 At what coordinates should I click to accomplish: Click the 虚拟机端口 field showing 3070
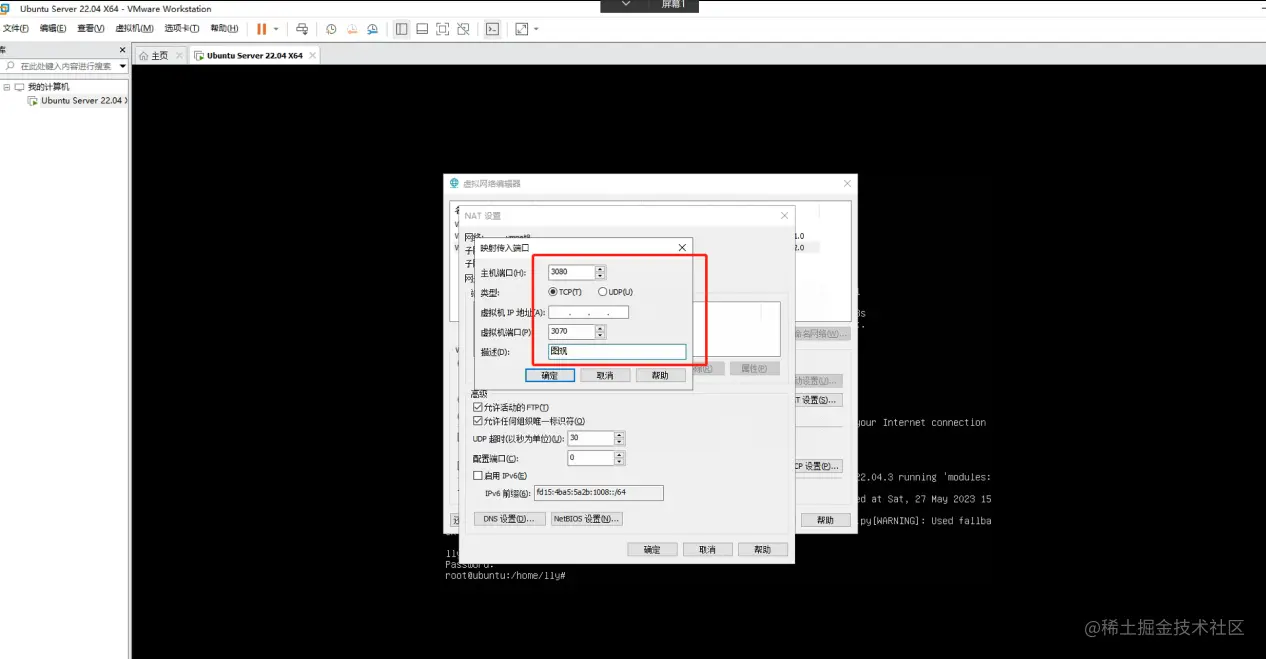(571, 332)
